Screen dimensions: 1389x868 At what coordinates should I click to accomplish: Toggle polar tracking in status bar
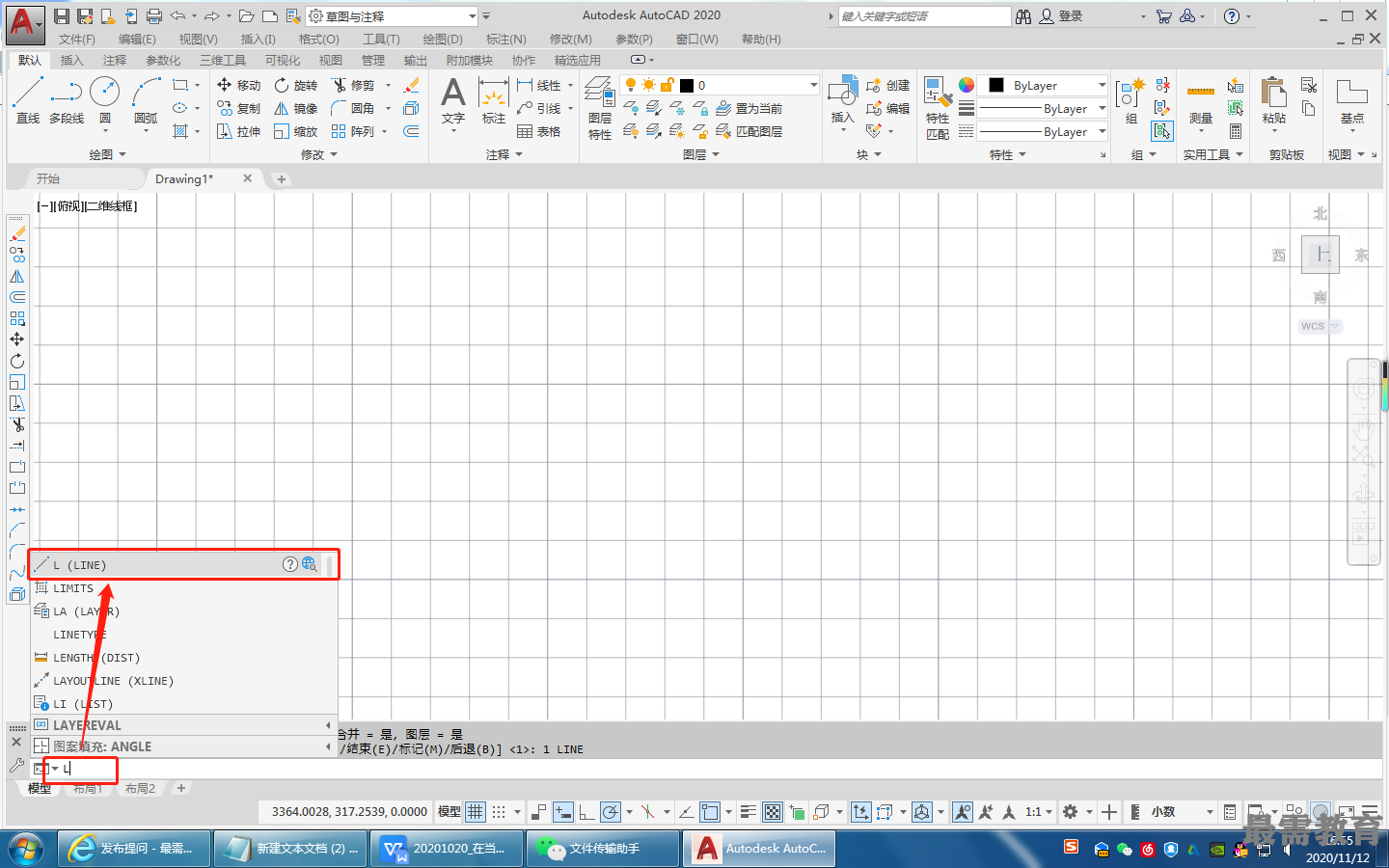tap(611, 812)
